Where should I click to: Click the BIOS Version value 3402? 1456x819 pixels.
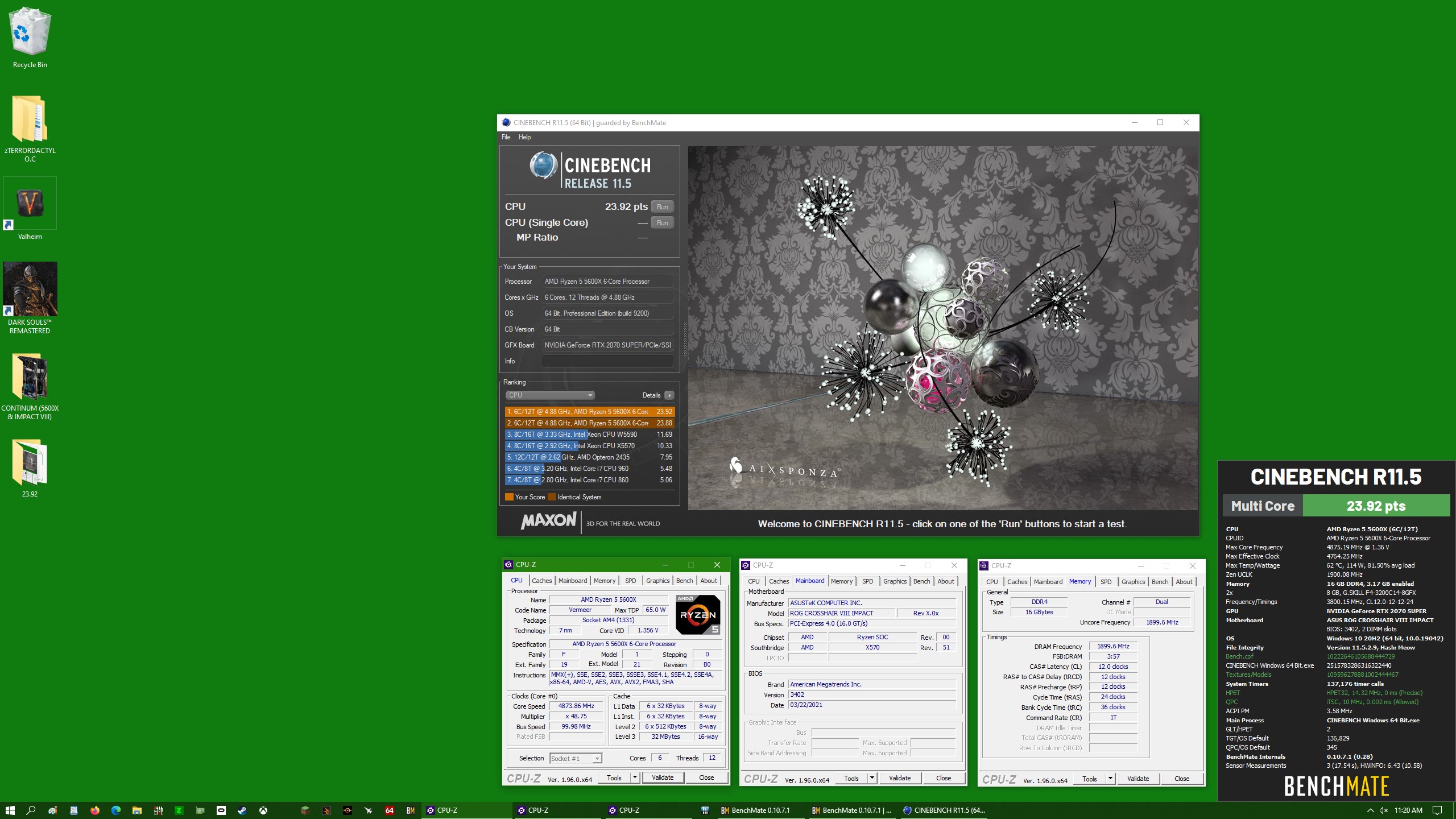pos(872,694)
